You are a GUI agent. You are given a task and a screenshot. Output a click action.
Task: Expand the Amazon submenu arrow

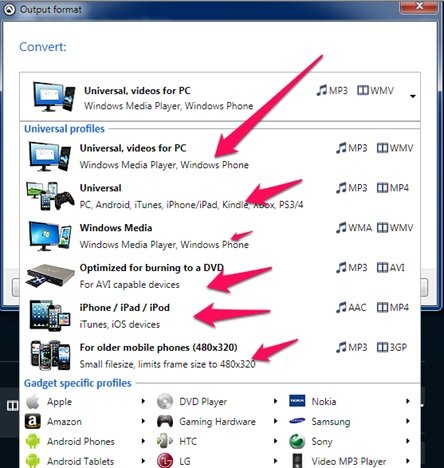click(143, 421)
